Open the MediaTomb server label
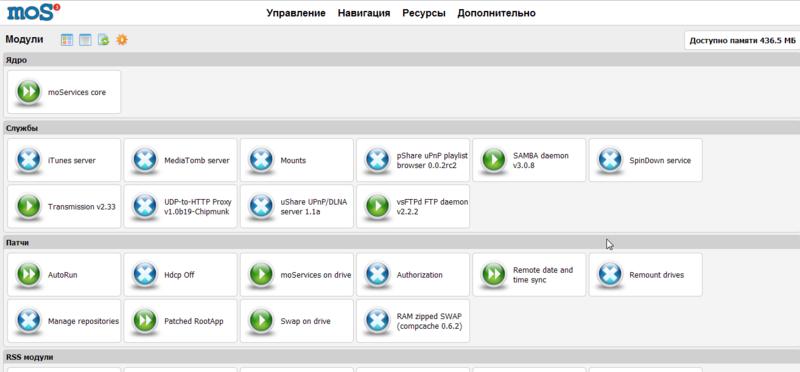The width and height of the screenshot is (800, 372). 197,160
